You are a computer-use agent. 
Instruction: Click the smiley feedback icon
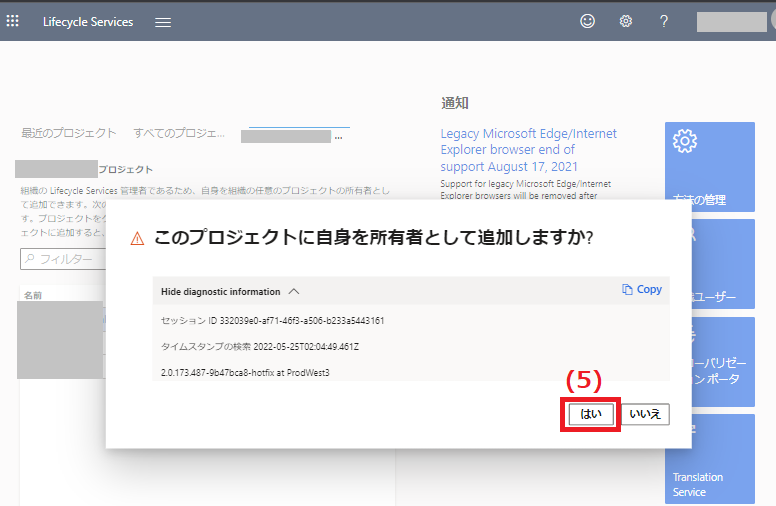click(x=587, y=21)
